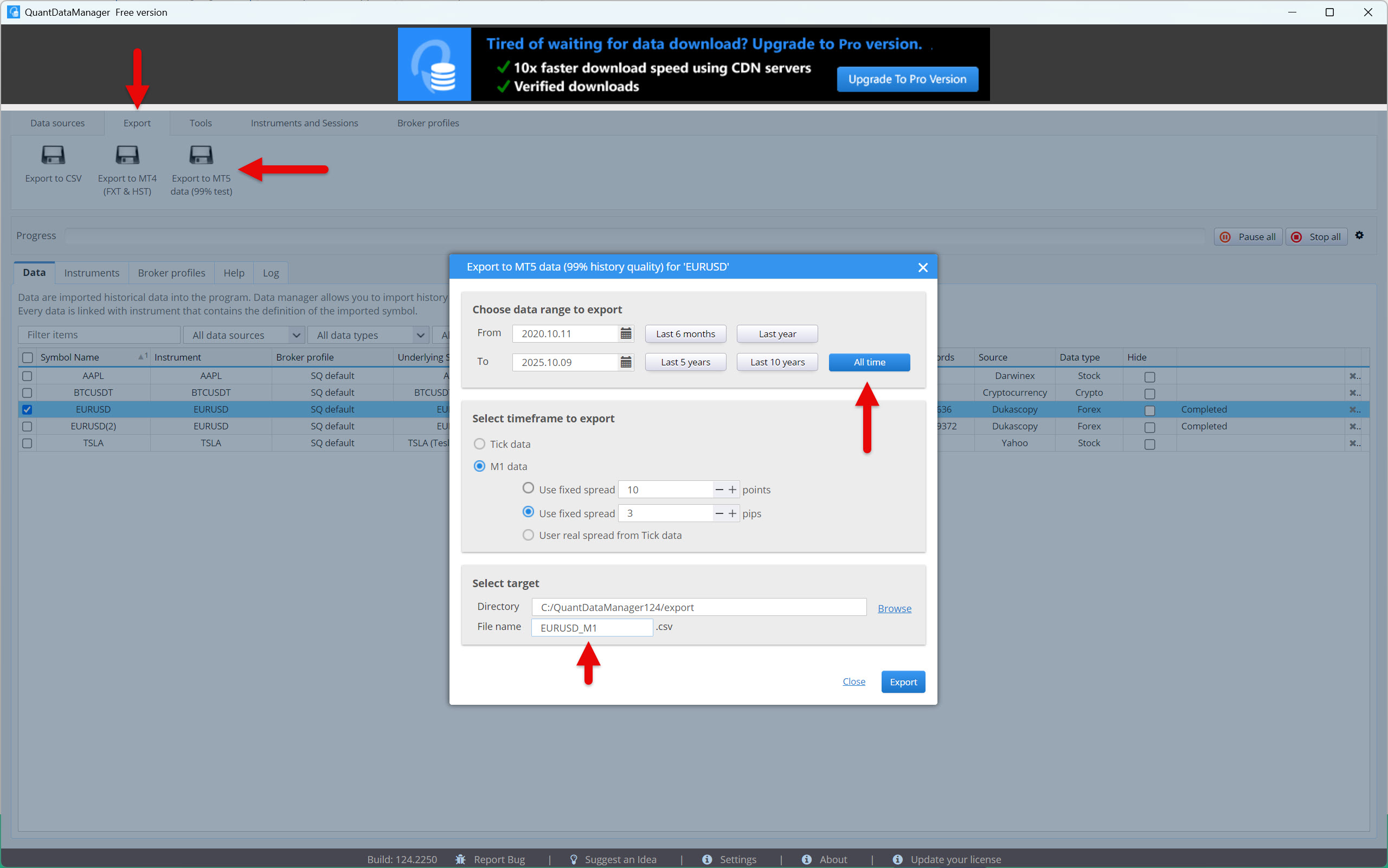Expand the All data types dropdown
Screen dimensions: 1388x868
pos(420,335)
